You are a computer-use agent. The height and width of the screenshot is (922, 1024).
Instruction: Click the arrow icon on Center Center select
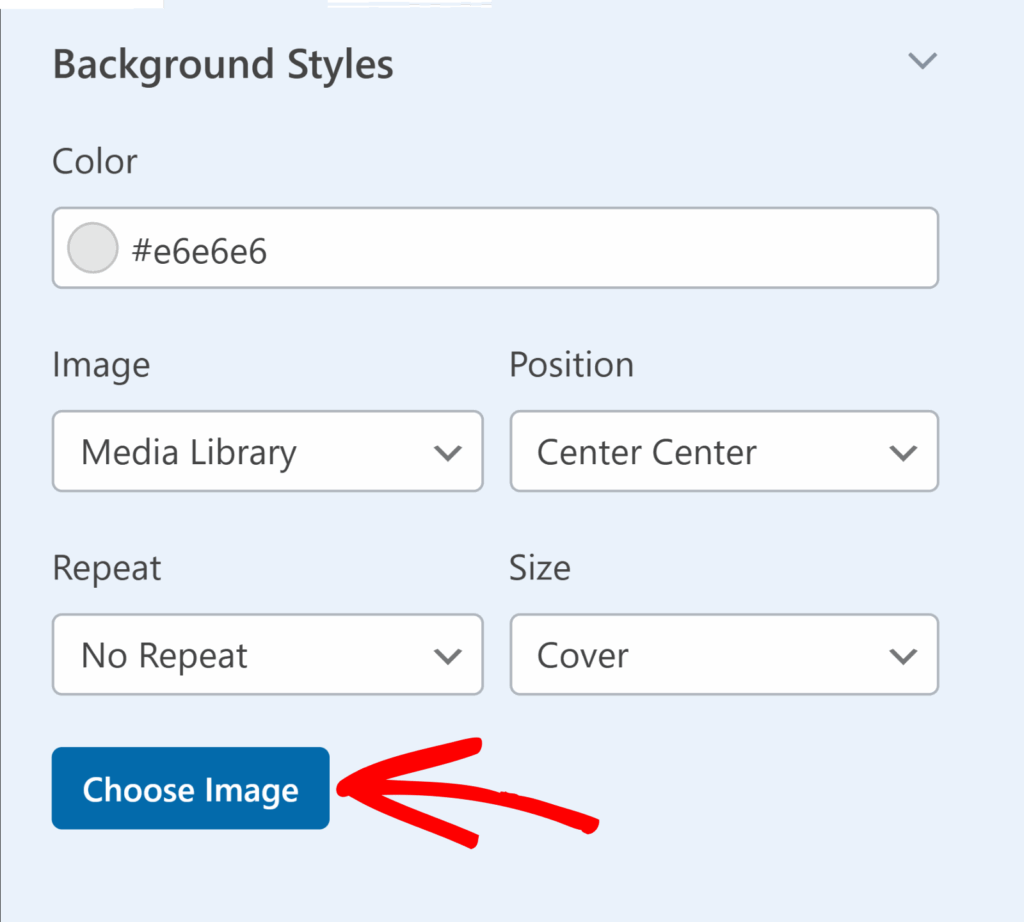(903, 453)
